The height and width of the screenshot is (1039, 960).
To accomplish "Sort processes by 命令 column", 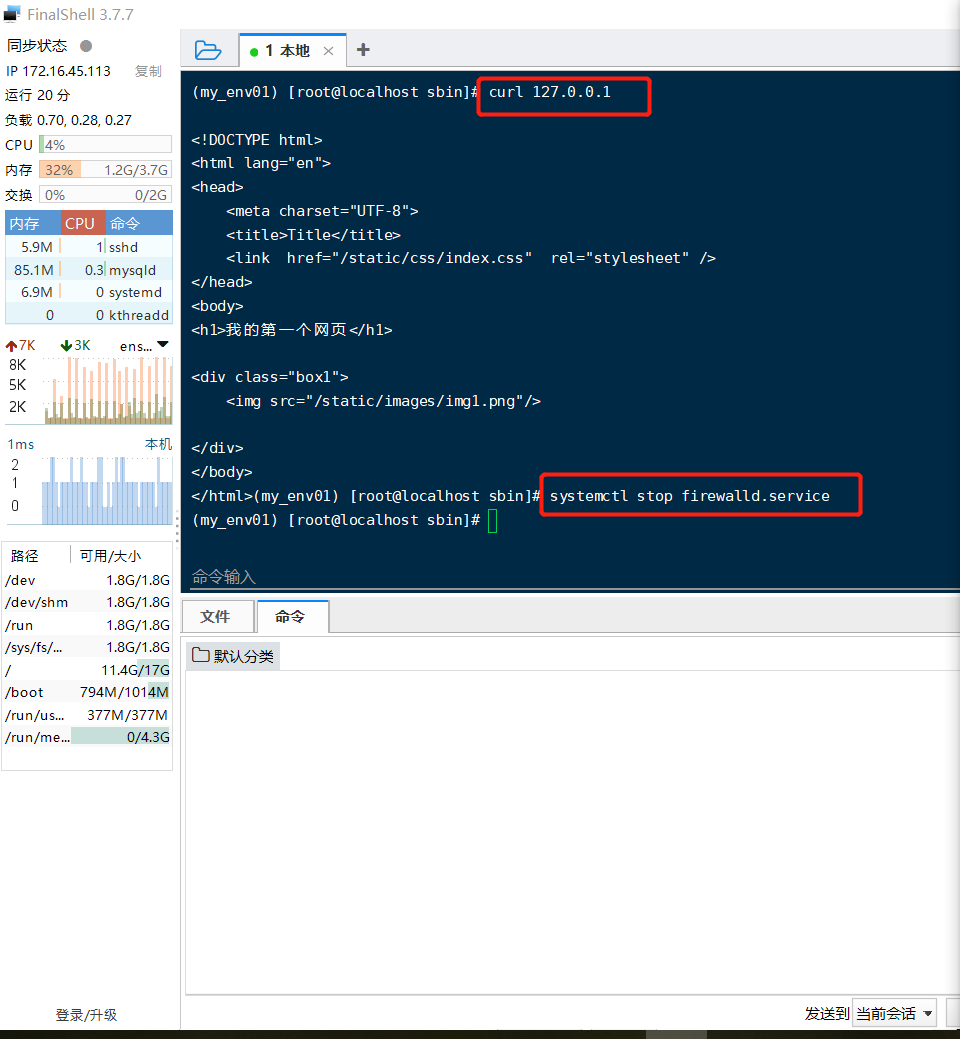I will point(138,223).
